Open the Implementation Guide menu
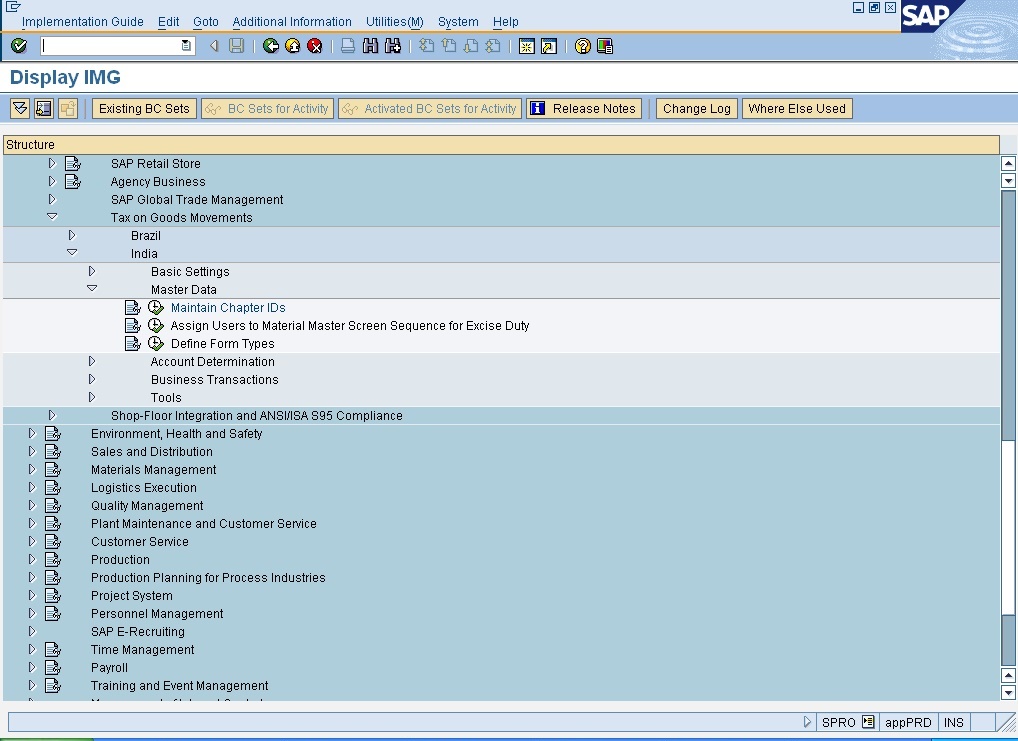 (x=82, y=21)
